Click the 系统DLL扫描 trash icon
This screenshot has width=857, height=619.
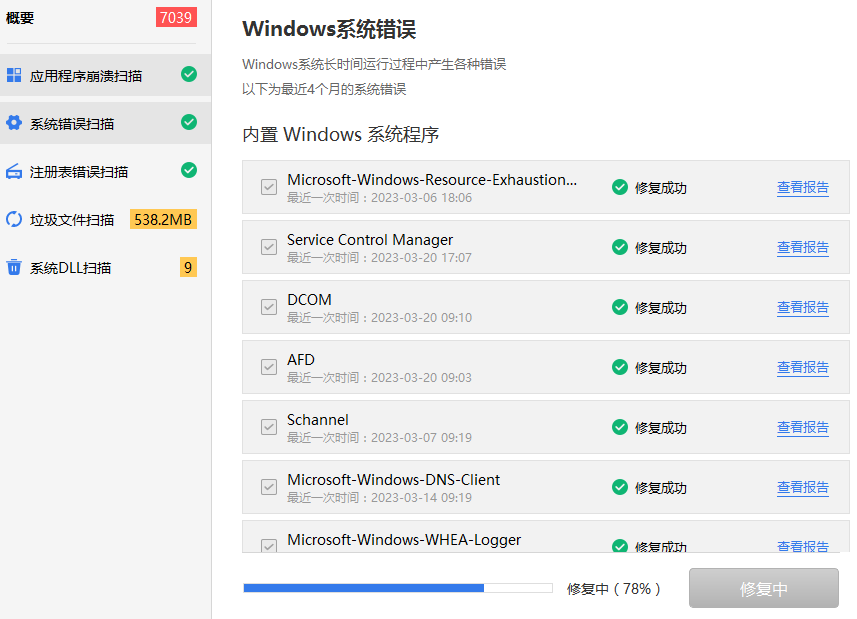click(14, 267)
